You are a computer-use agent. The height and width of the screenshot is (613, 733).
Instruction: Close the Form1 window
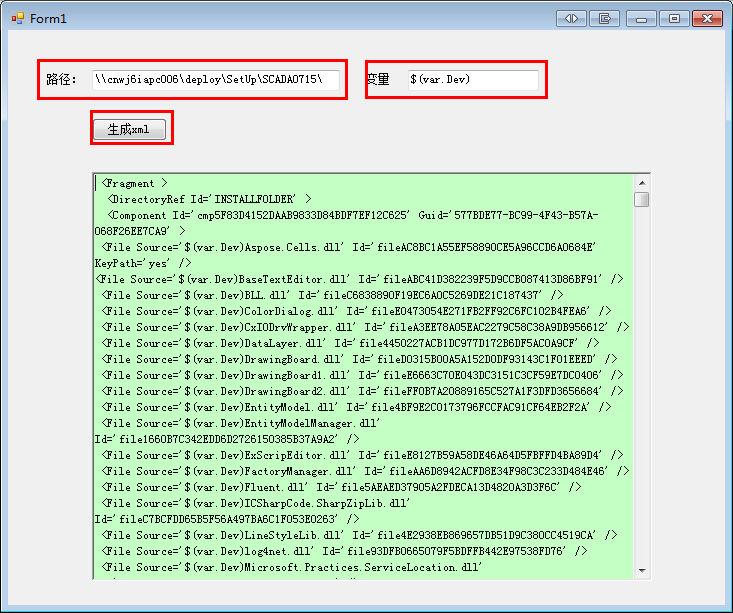click(x=707, y=19)
